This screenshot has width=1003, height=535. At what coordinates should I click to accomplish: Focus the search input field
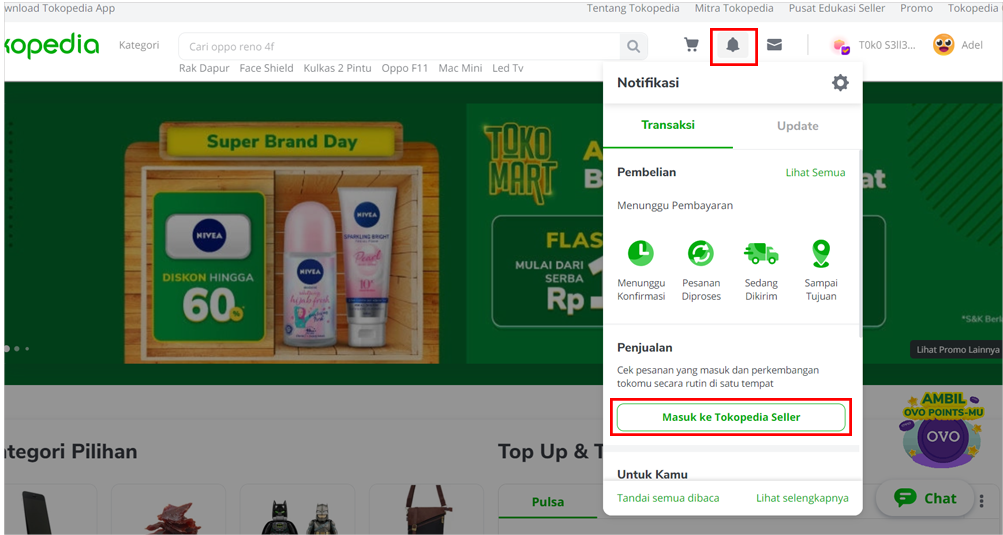[399, 46]
